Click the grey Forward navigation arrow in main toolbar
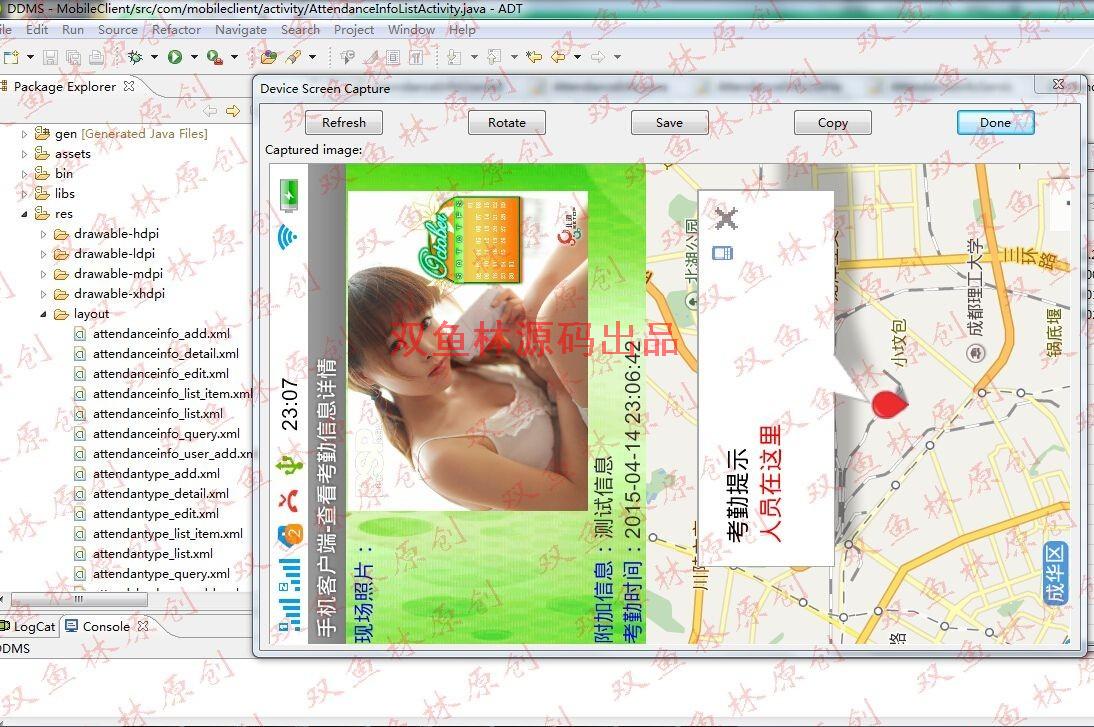Viewport: 1094px width, 727px height. coord(598,57)
